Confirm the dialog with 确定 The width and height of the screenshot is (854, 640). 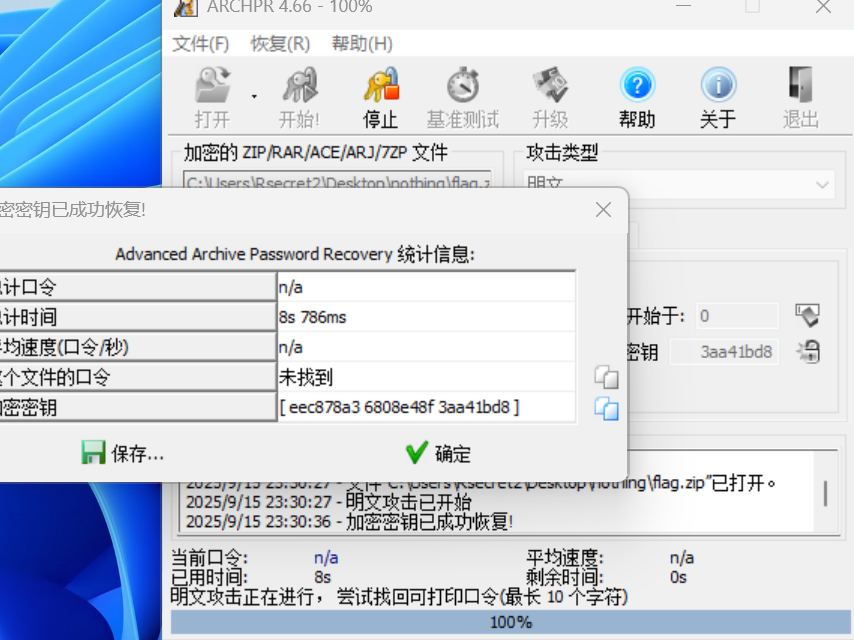tap(438, 453)
